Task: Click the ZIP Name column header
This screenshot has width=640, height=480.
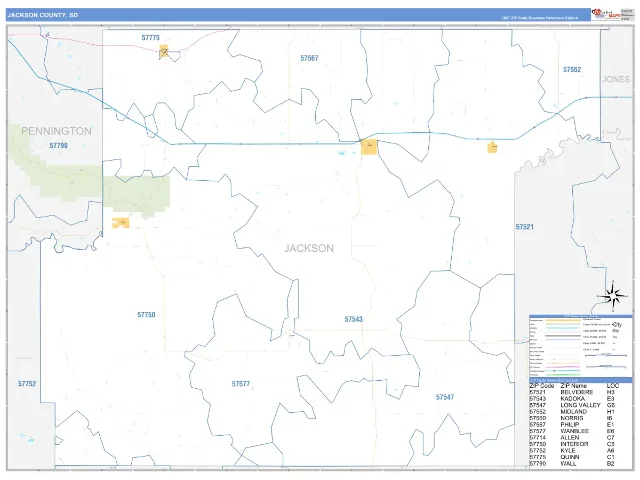Action: (x=573, y=386)
